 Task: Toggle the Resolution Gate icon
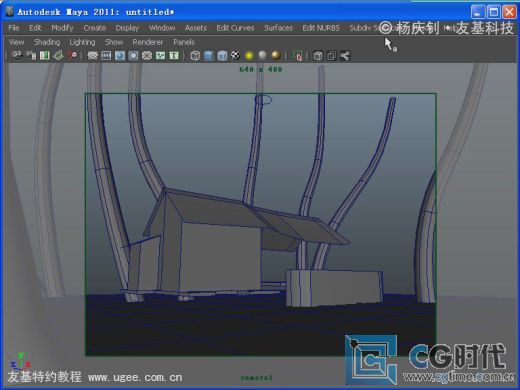(120, 55)
